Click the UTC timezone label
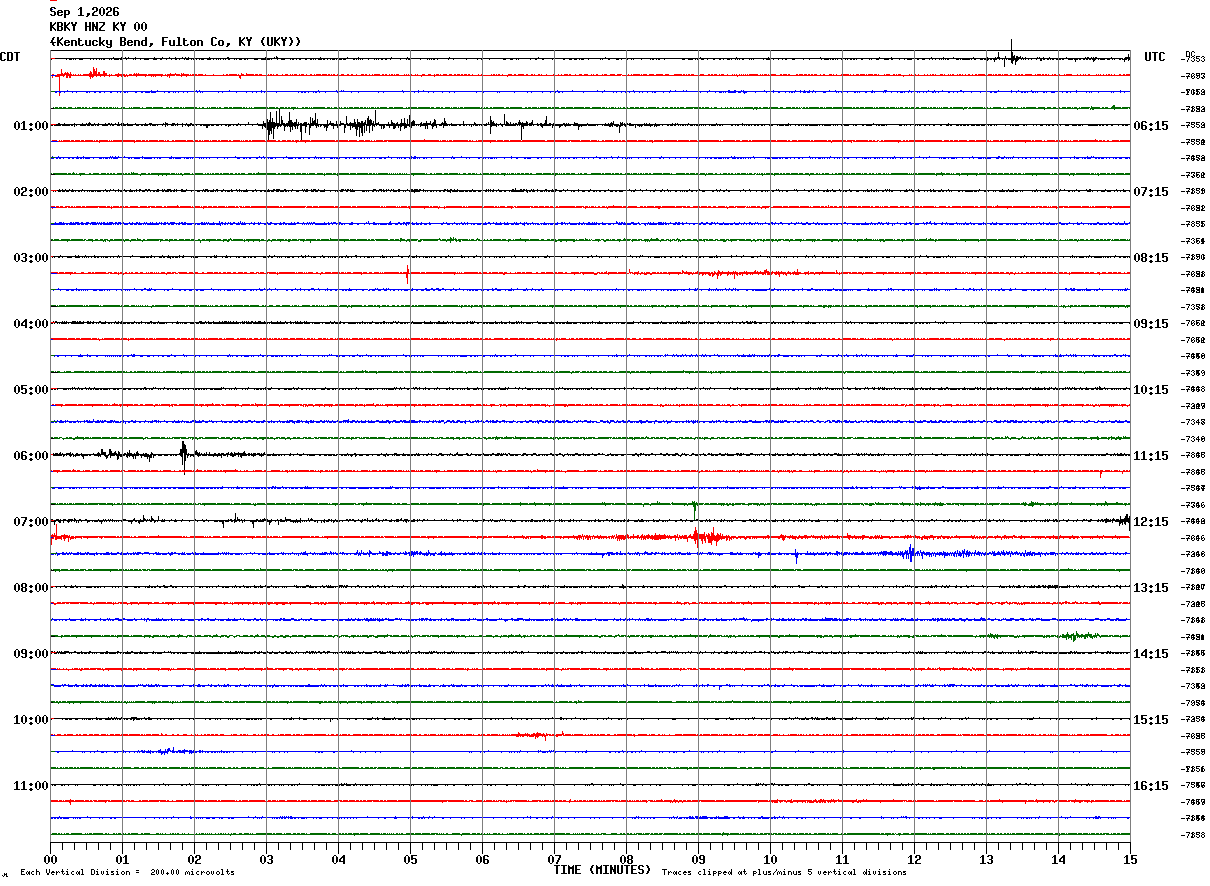 [x=1155, y=57]
